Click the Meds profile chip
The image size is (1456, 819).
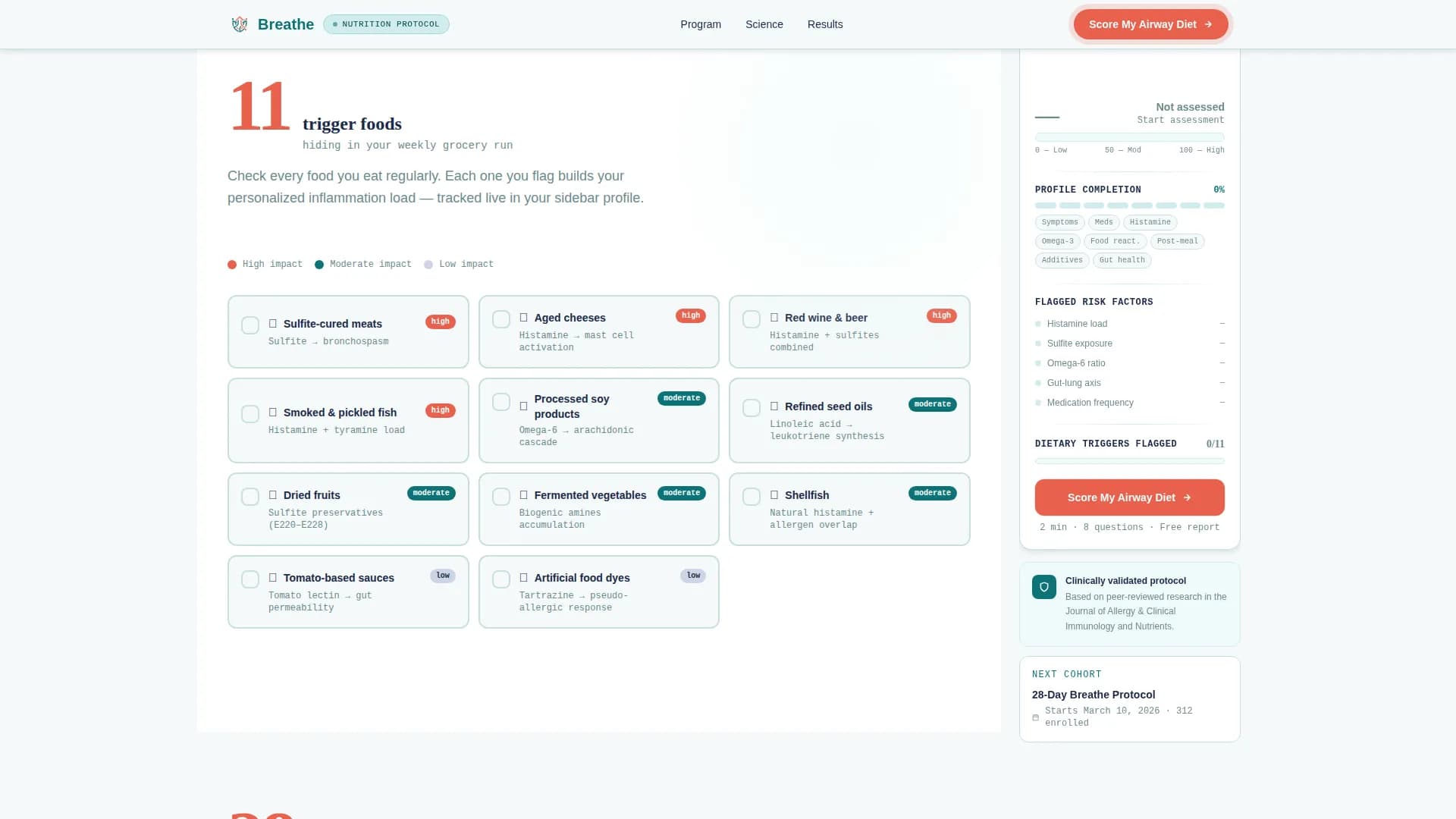[1103, 222]
